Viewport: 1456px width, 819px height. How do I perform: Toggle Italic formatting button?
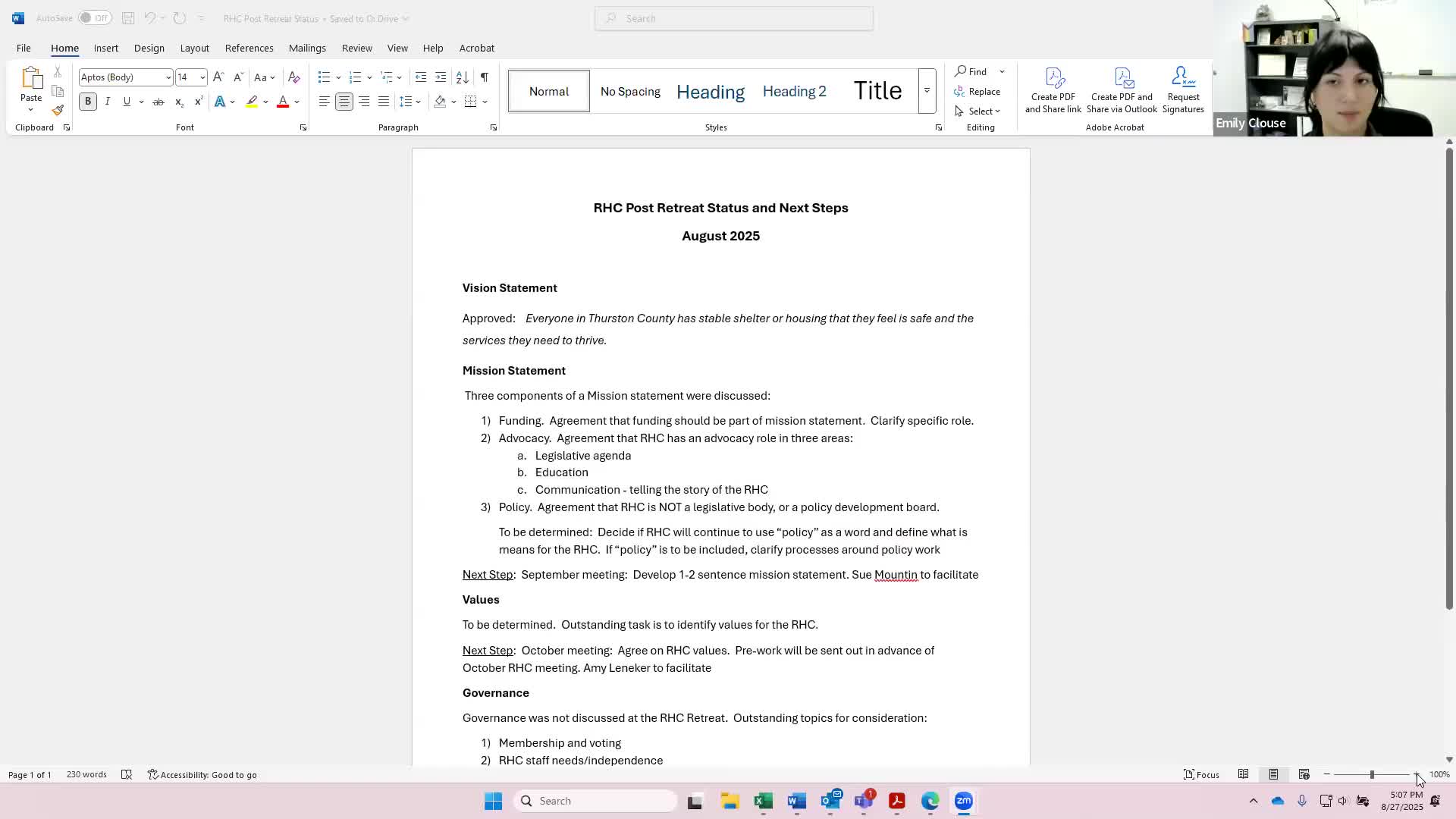pyautogui.click(x=108, y=102)
